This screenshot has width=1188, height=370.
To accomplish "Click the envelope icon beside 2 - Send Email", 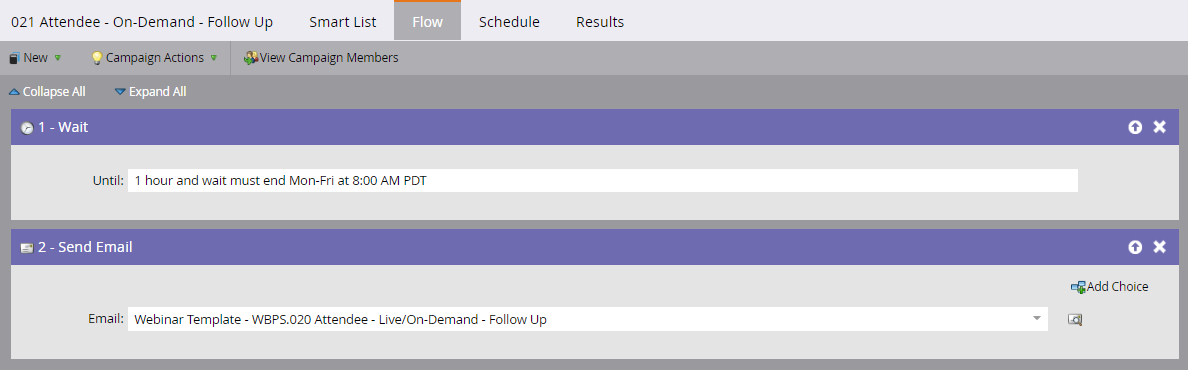I will coord(27,248).
